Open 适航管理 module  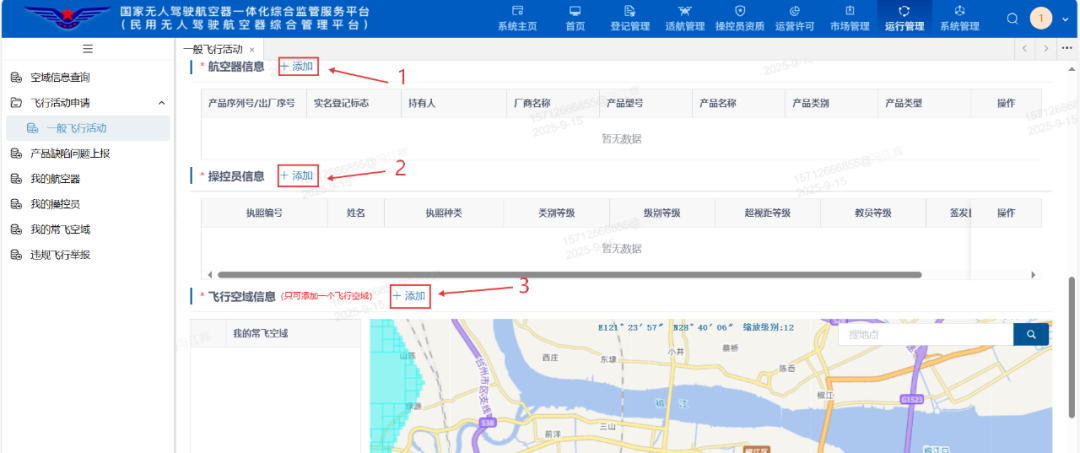click(x=685, y=19)
